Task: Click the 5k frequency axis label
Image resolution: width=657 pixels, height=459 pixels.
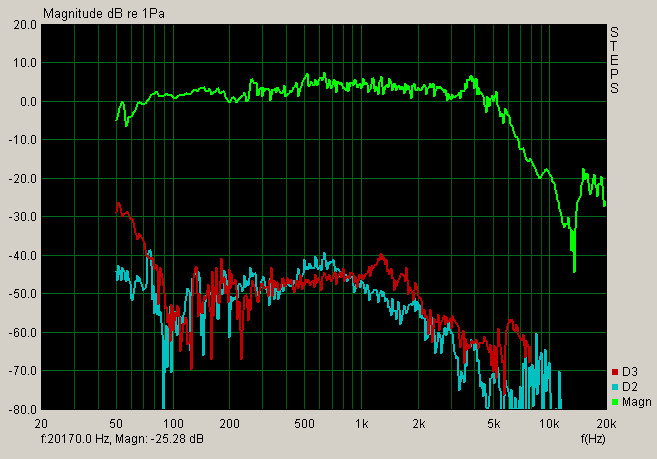Action: [x=494, y=423]
